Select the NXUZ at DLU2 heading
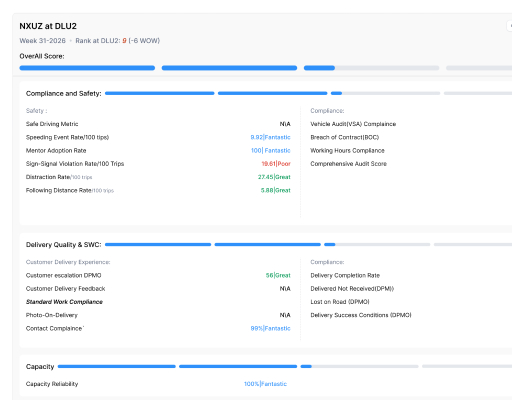 [48, 26]
